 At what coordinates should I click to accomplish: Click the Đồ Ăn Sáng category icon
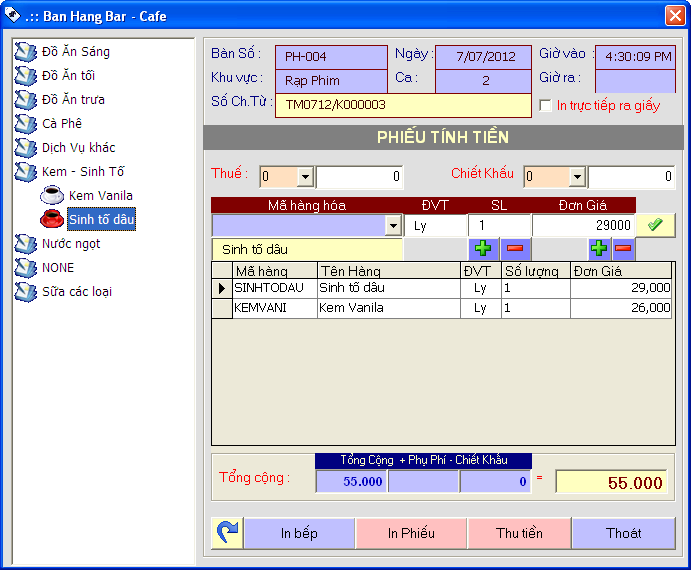point(26,52)
